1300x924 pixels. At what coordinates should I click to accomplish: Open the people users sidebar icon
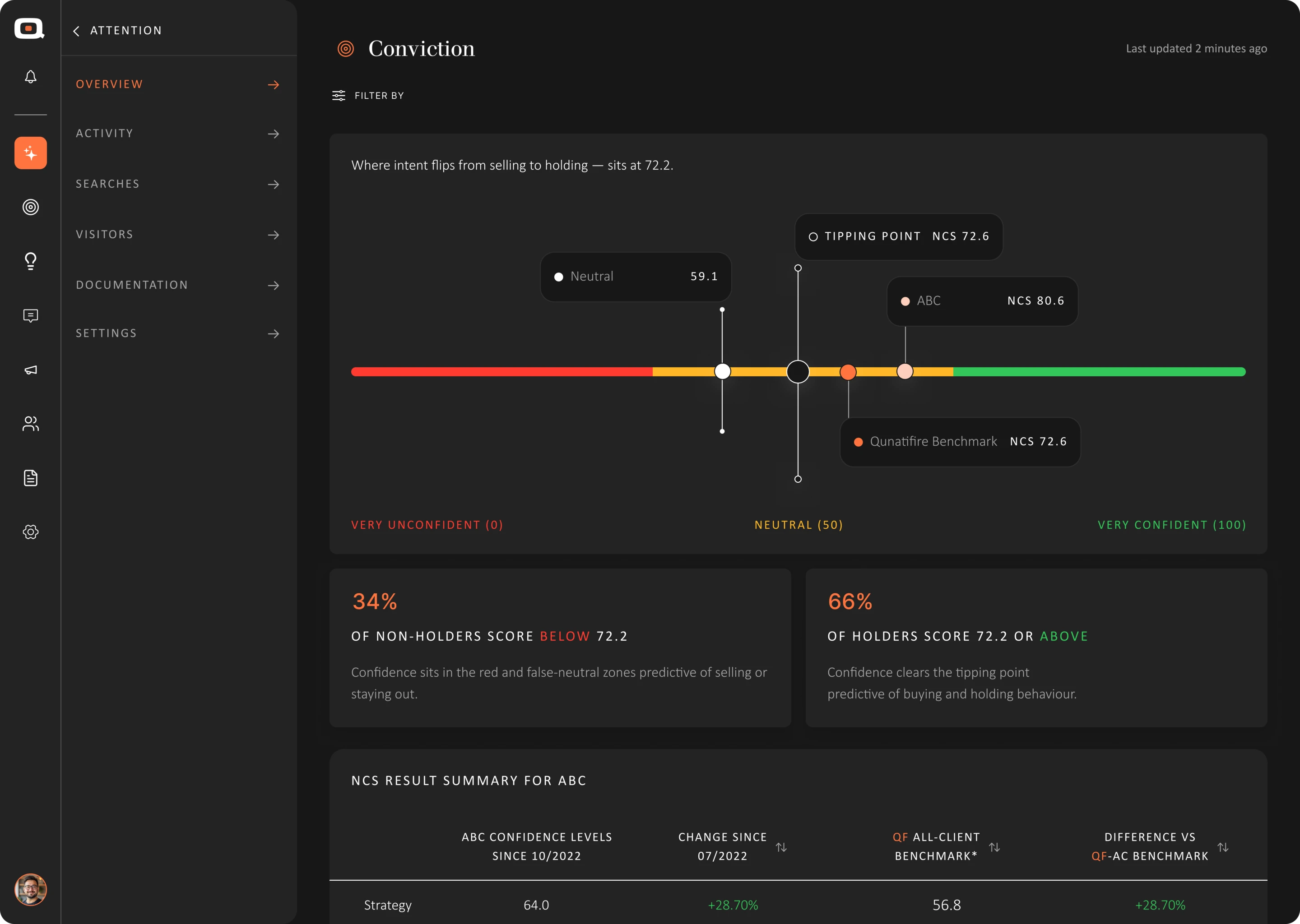[x=31, y=424]
